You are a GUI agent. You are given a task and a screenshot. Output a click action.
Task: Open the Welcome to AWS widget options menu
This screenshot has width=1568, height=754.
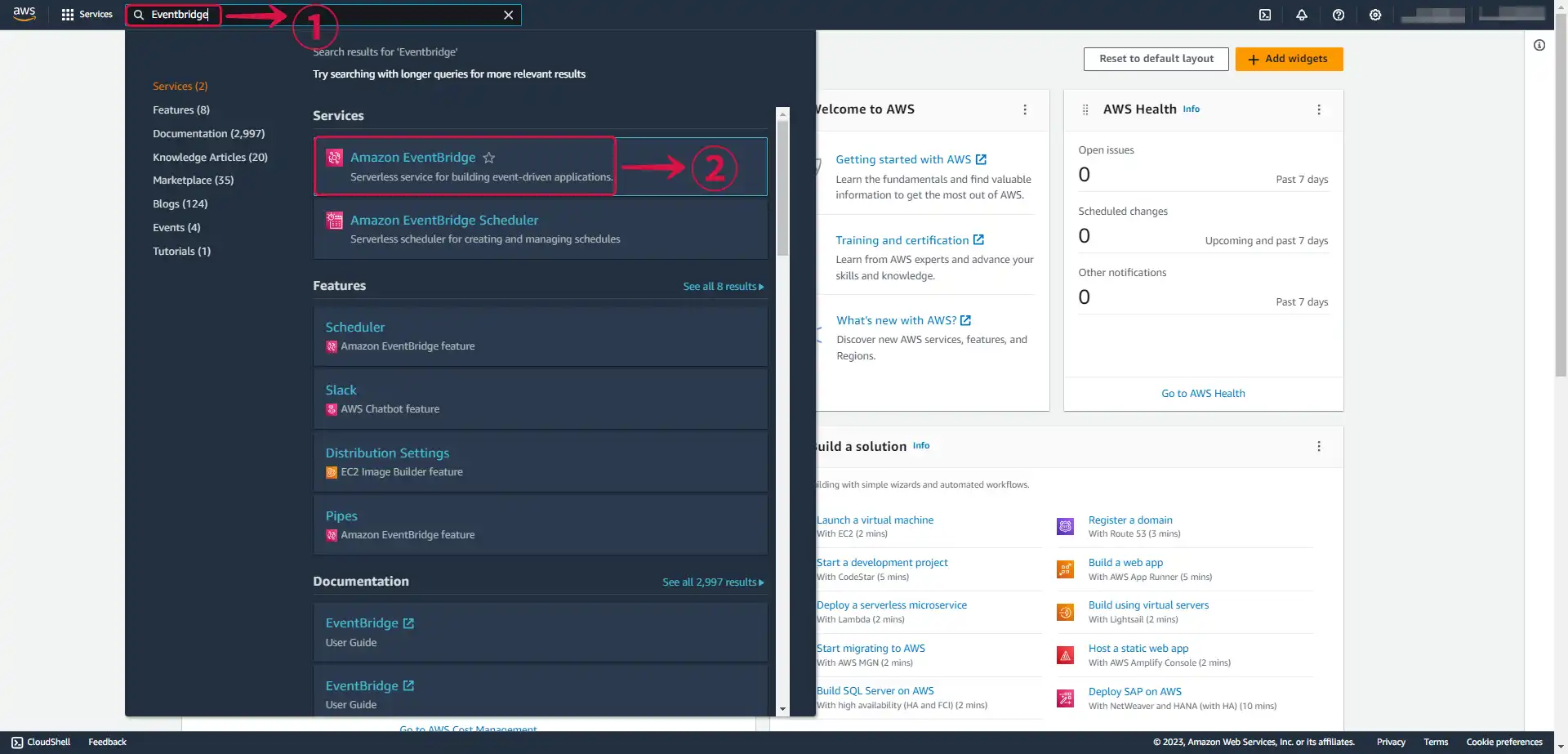(x=1025, y=109)
